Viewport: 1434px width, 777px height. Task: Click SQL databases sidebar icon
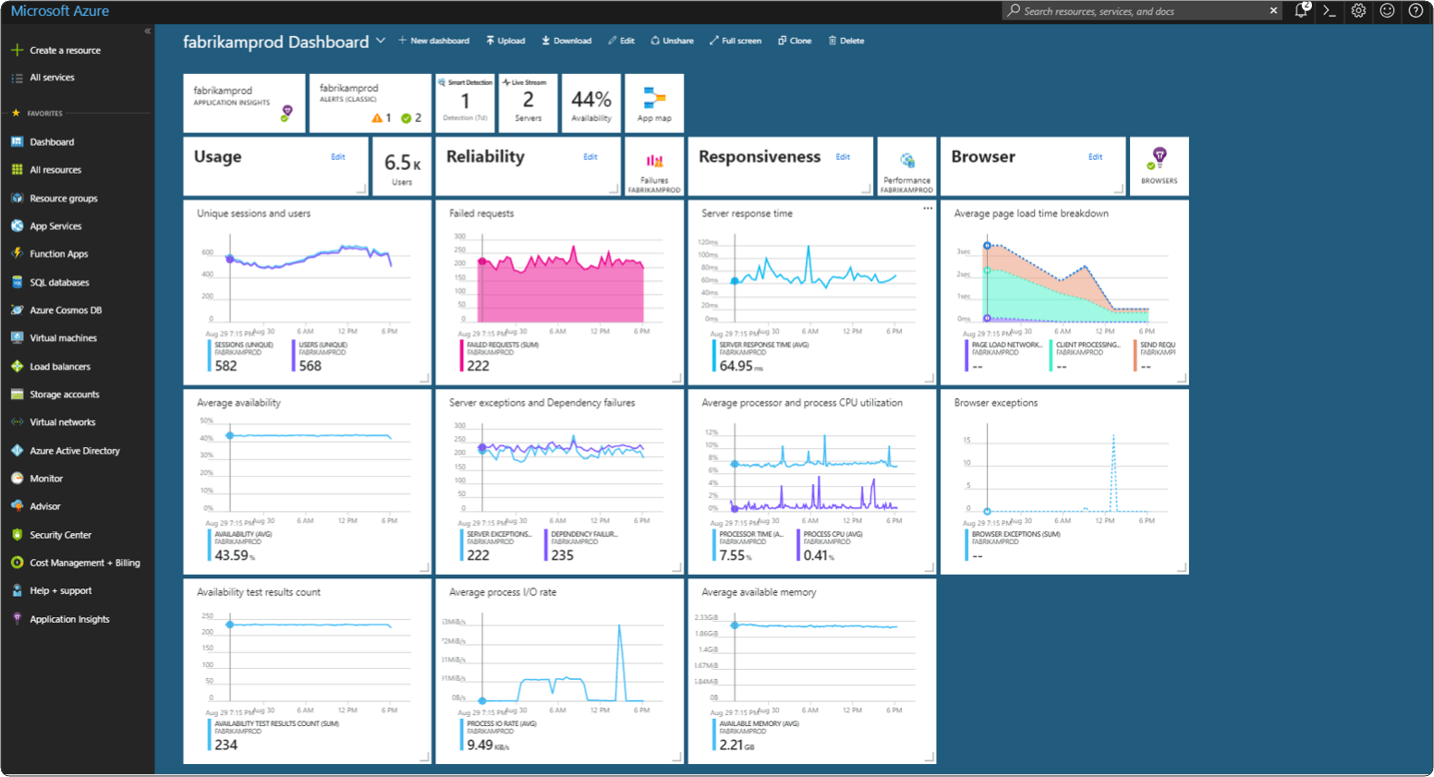click(x=16, y=282)
